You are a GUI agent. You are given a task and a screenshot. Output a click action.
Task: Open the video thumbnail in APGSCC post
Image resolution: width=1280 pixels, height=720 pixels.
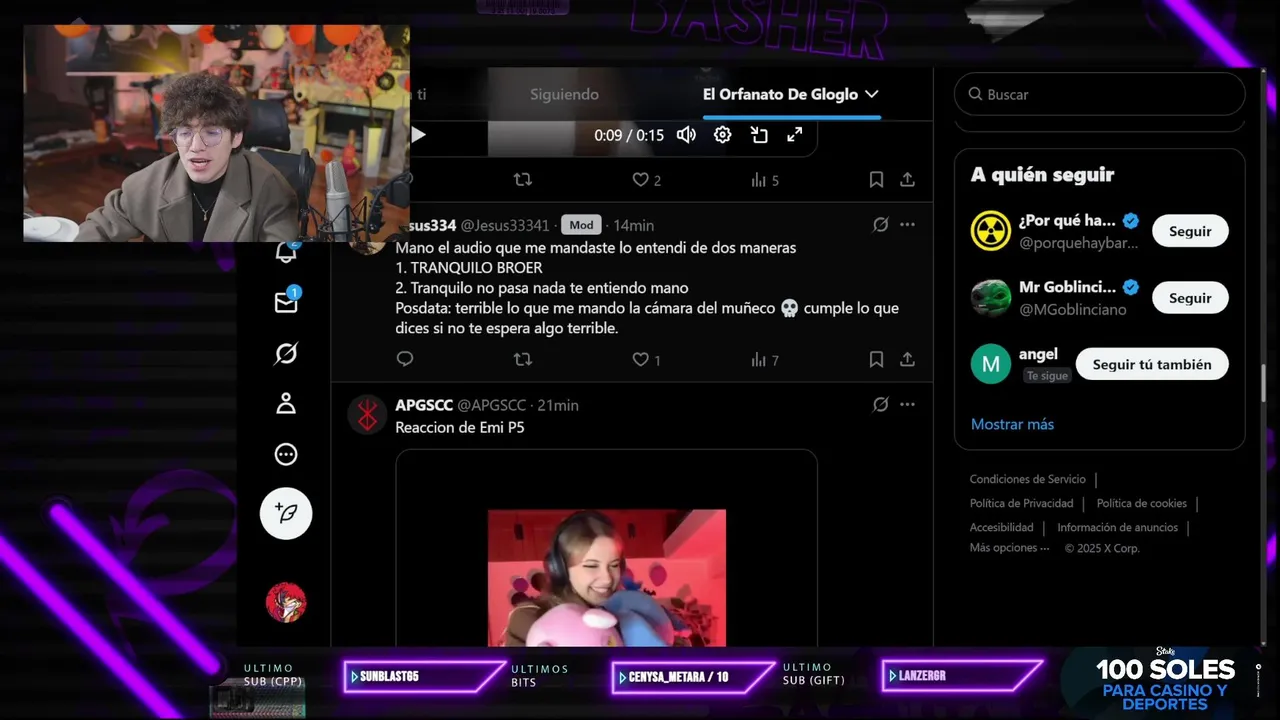click(x=606, y=578)
